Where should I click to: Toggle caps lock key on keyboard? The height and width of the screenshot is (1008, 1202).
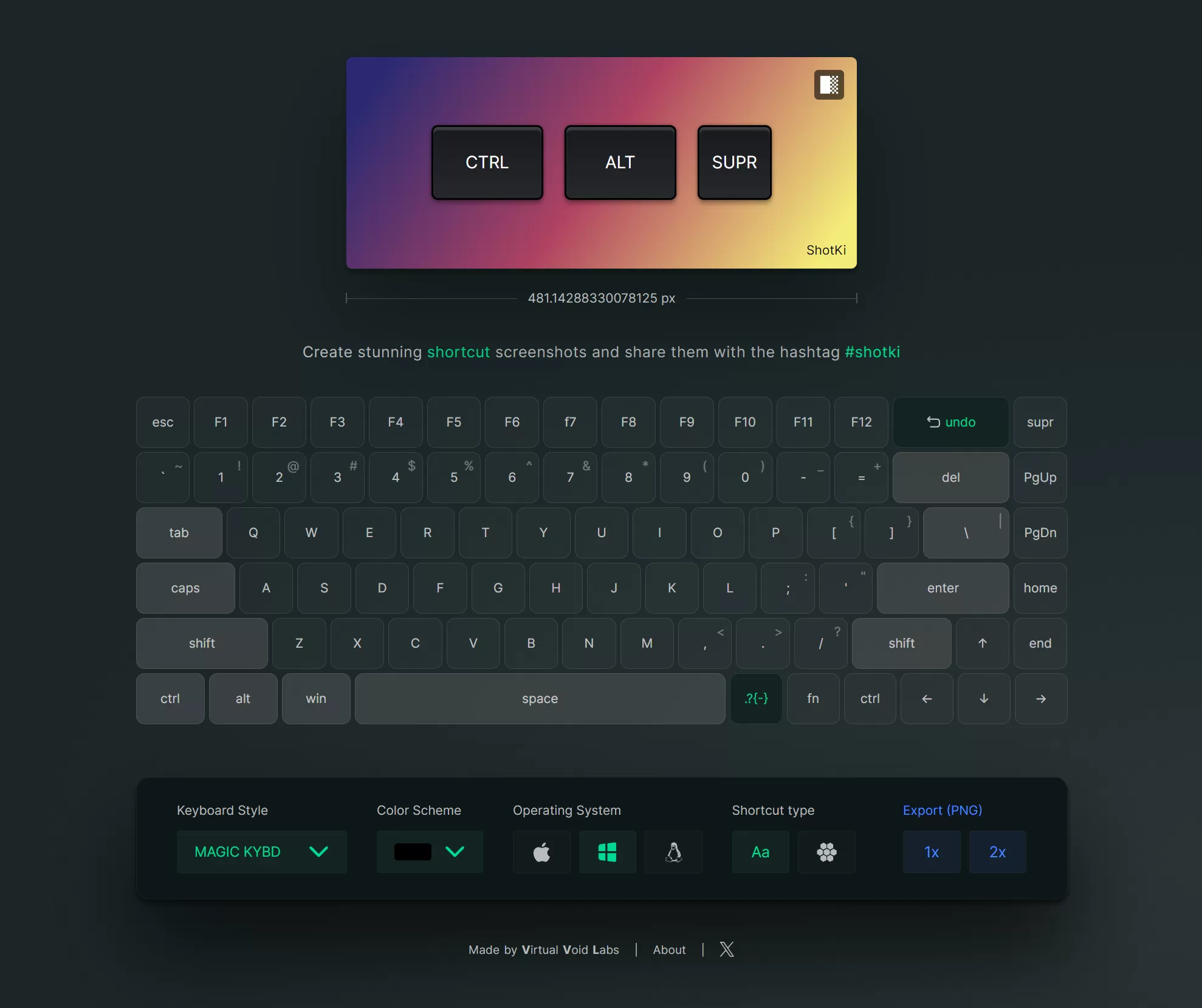186,587
